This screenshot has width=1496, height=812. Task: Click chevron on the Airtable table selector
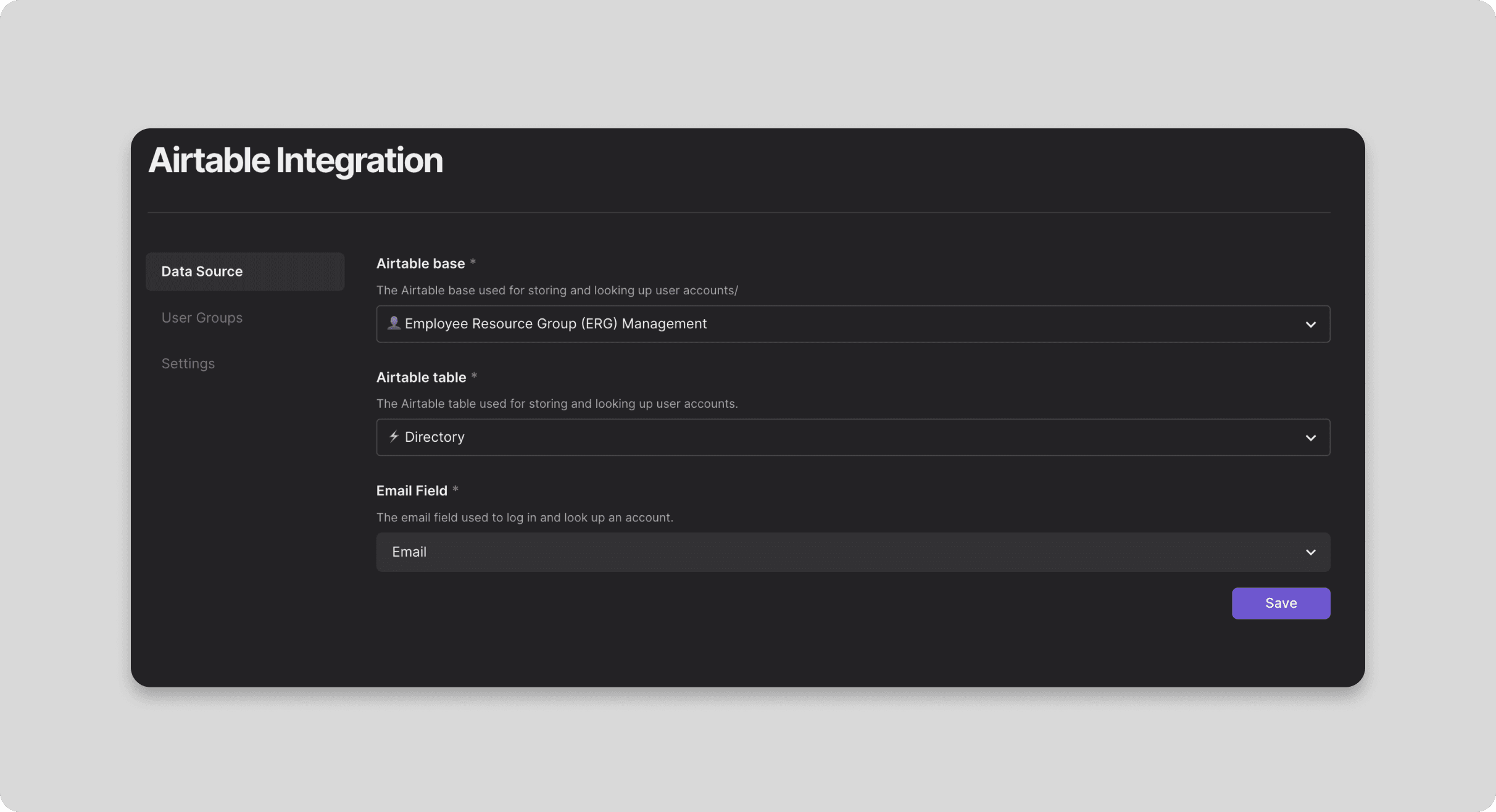point(1311,438)
